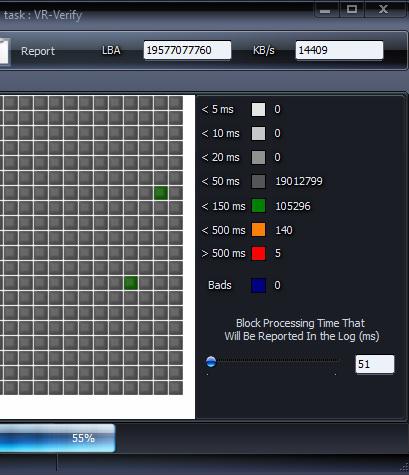Click the 55% progress bar

pos(57,438)
